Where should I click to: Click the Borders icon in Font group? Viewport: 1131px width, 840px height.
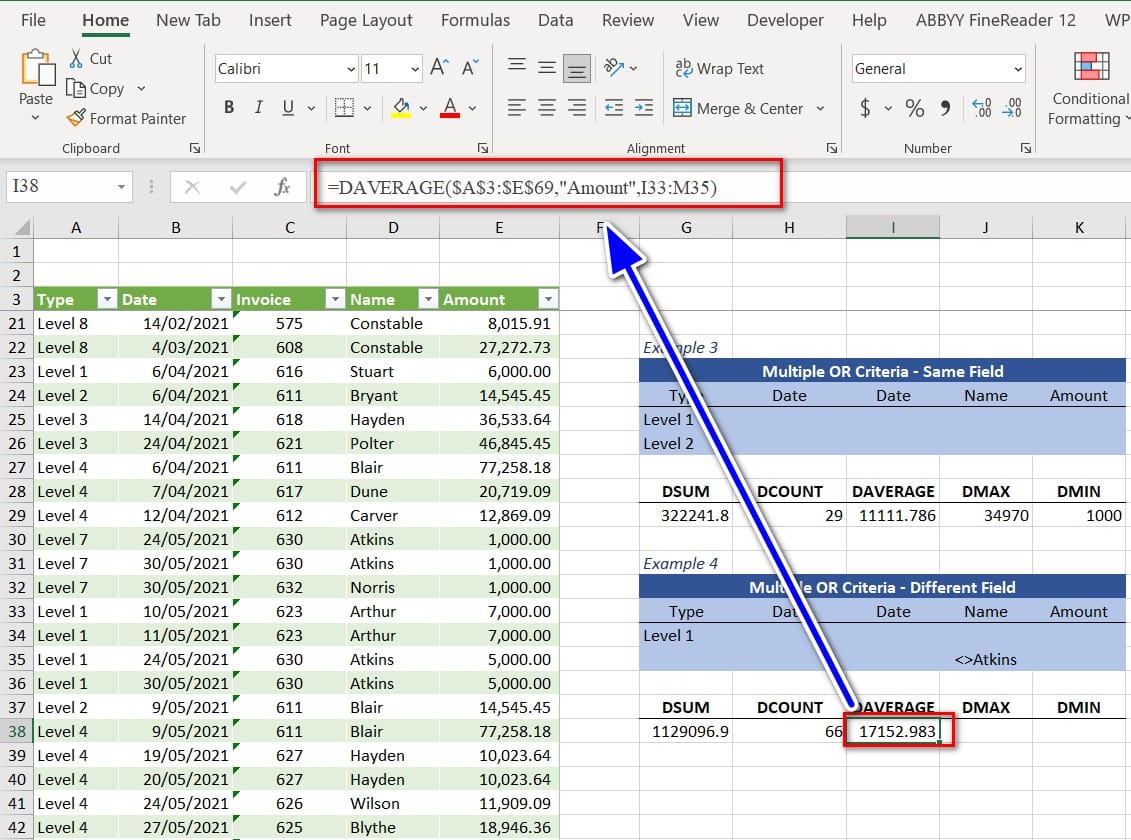pos(344,108)
